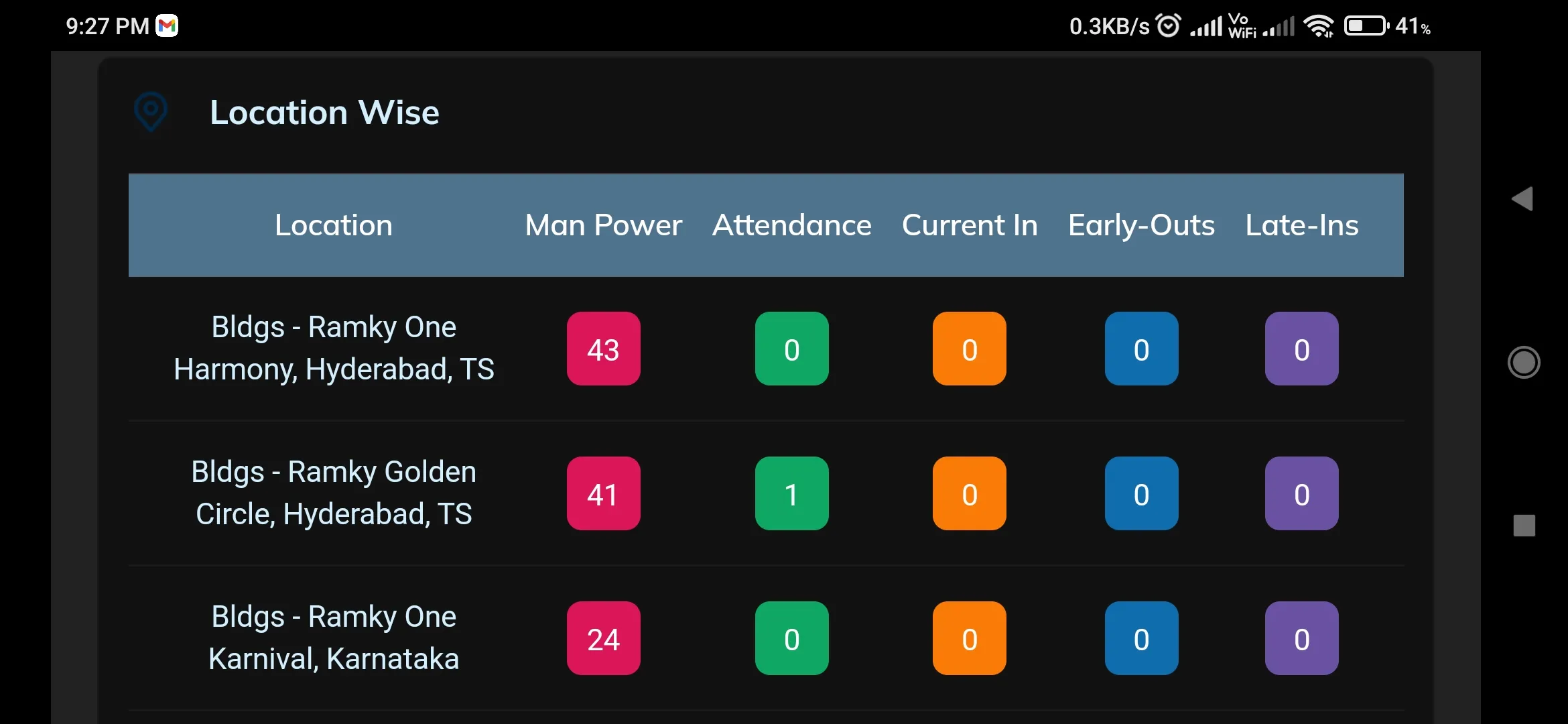Click the Ramky One Harmony attendance value

tap(791, 348)
